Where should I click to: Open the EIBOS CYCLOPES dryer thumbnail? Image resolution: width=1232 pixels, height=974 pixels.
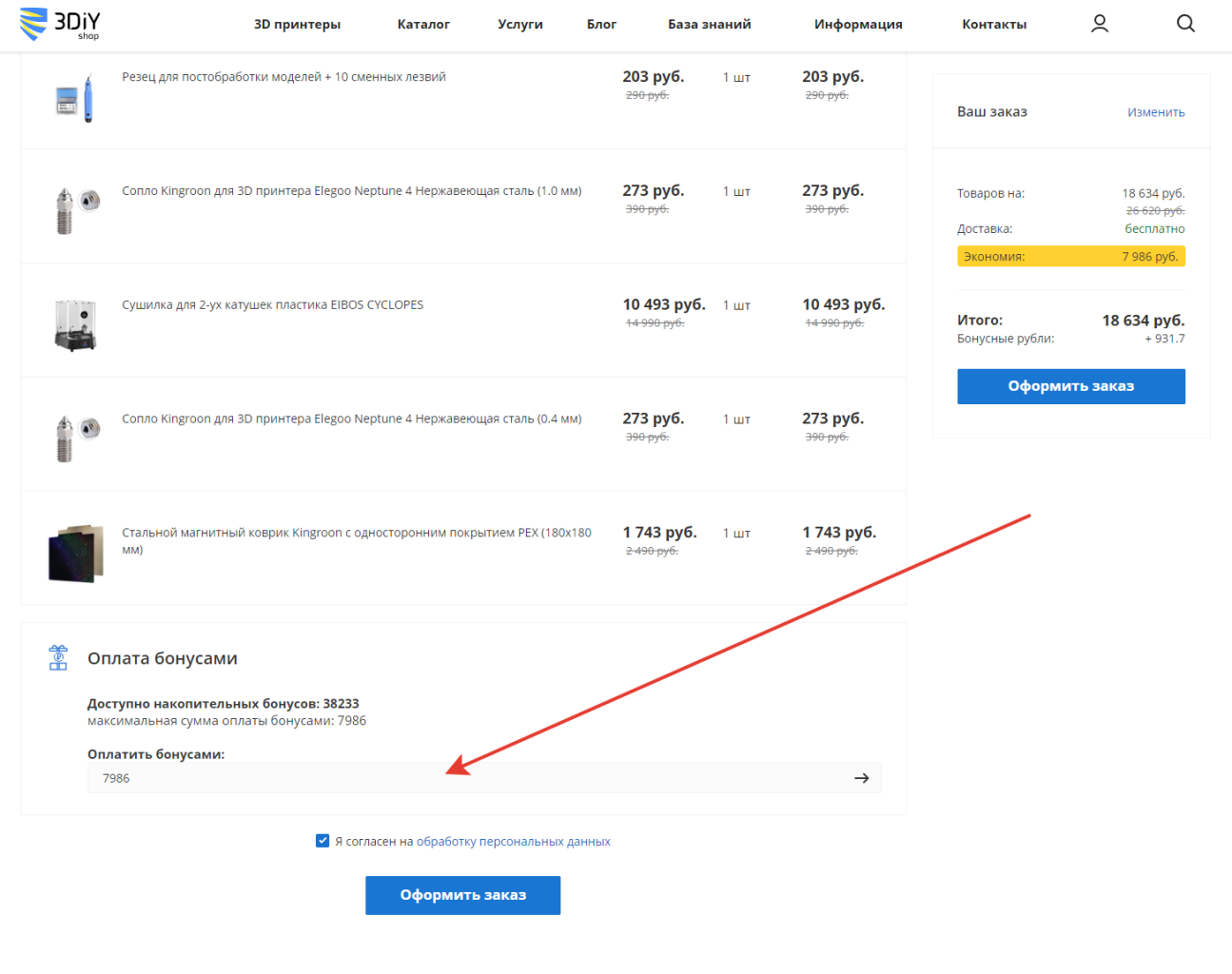click(x=75, y=325)
